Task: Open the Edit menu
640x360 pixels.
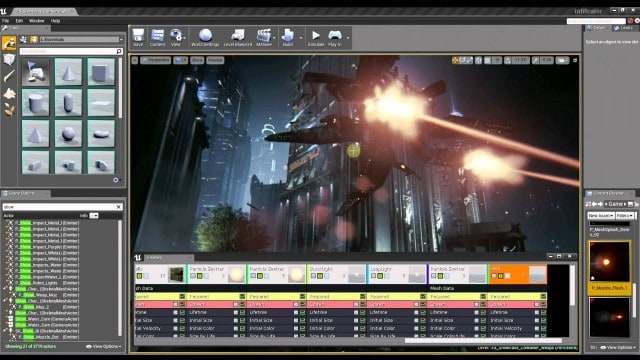Action: point(19,20)
